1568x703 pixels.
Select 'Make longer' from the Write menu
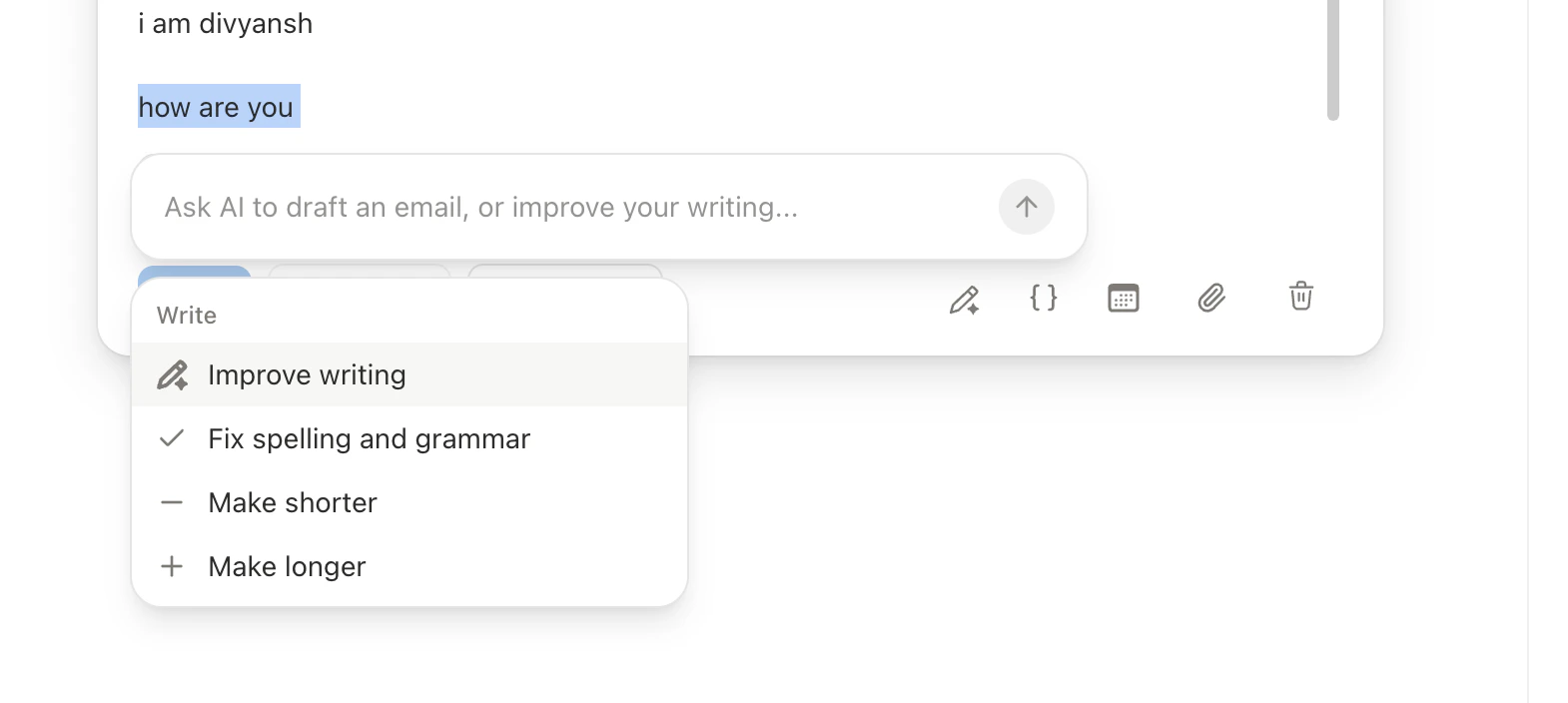pos(286,566)
